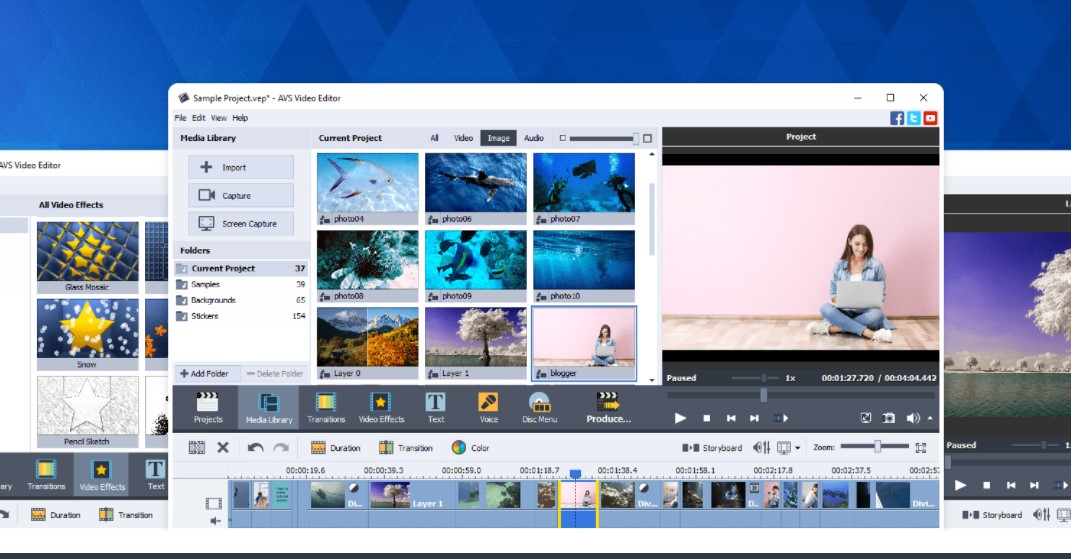Click the blue timeline playhead marker
This screenshot has height=559, width=1071.
pyautogui.click(x=575, y=473)
